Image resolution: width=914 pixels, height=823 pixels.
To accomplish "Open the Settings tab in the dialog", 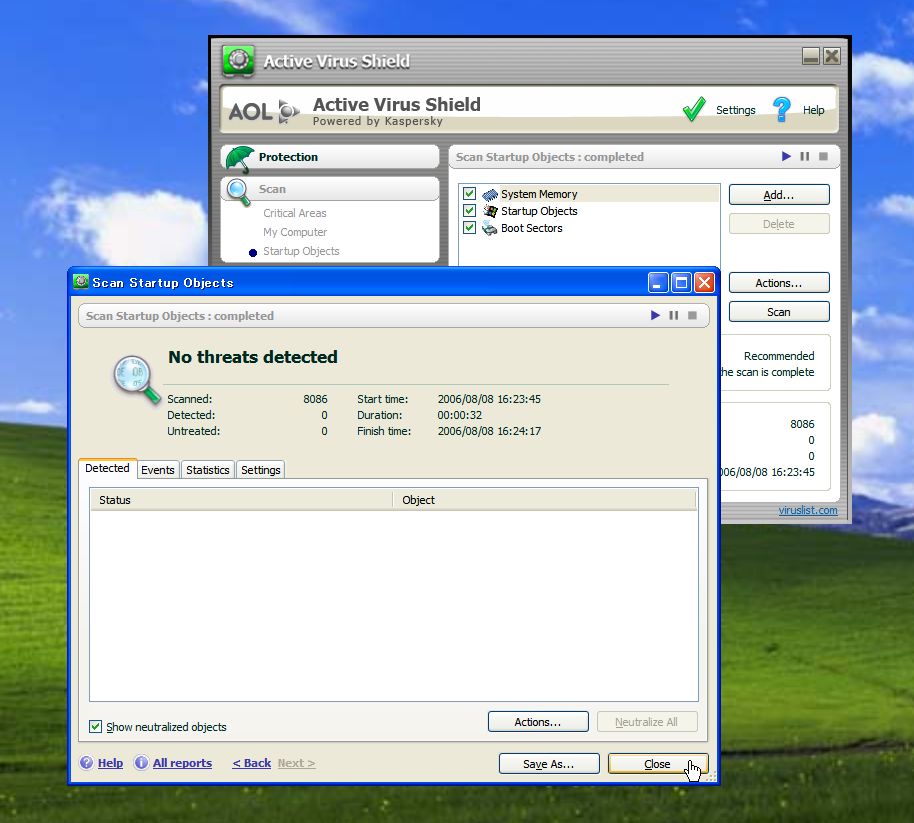I will pyautogui.click(x=261, y=470).
